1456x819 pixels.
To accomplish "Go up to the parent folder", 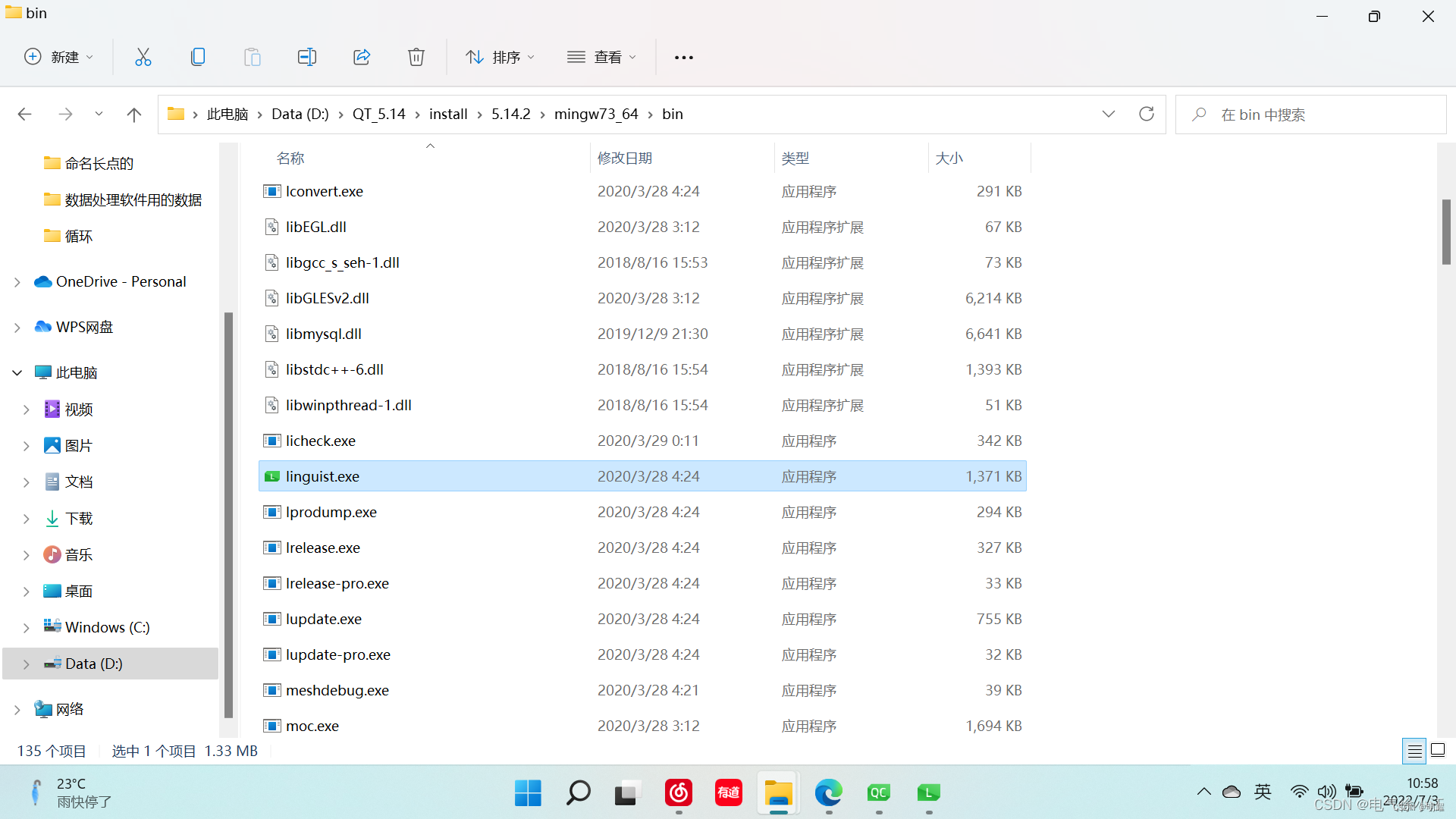I will coord(134,114).
